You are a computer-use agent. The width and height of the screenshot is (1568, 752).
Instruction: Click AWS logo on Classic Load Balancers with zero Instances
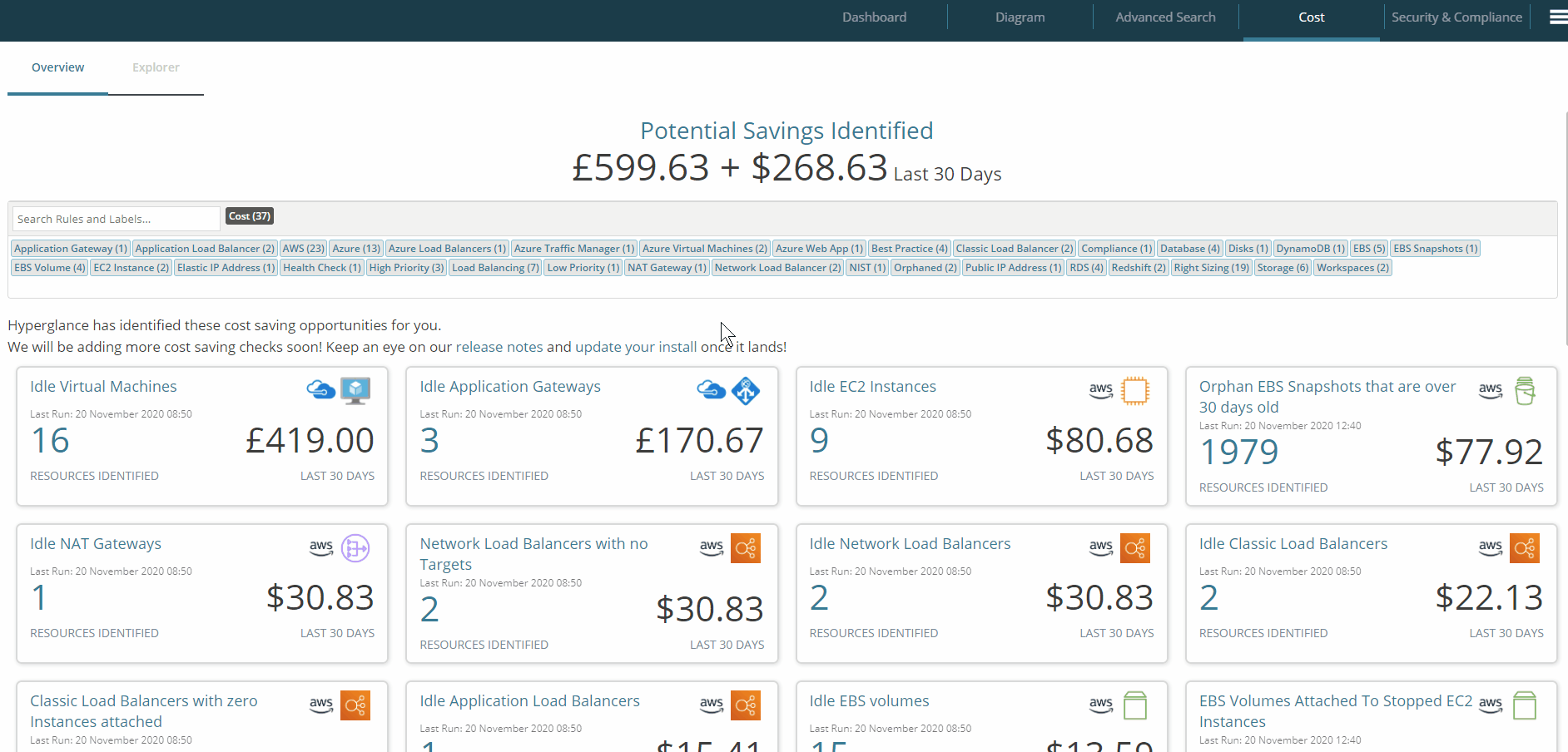pyautogui.click(x=321, y=705)
